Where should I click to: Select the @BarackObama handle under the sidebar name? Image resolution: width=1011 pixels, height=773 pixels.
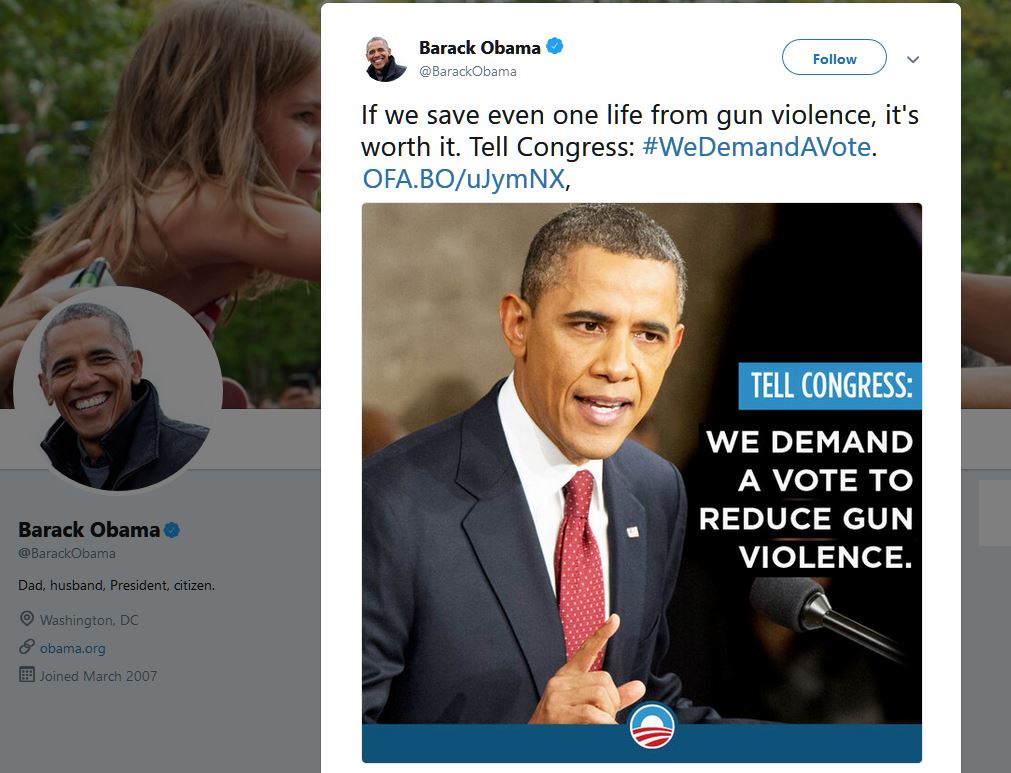67,554
